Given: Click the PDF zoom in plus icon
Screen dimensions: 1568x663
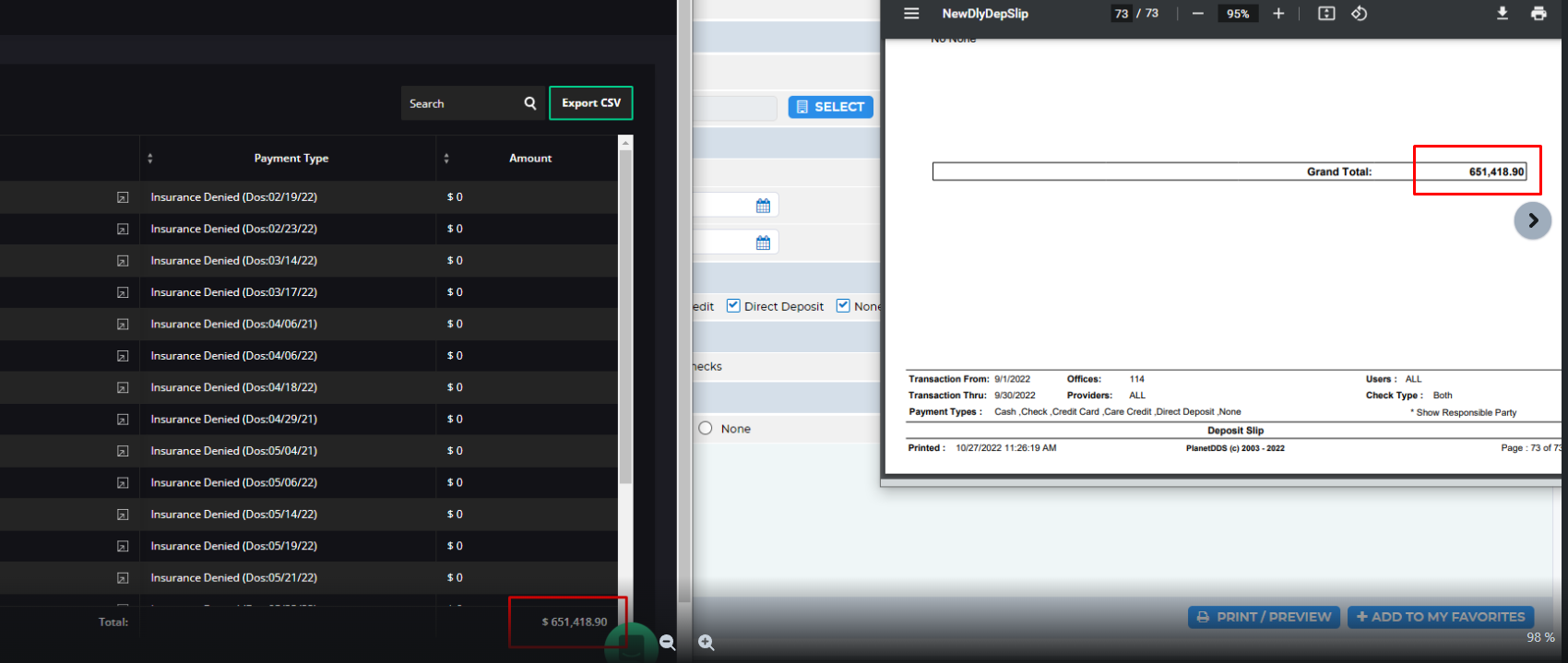Looking at the screenshot, I should click(1278, 14).
